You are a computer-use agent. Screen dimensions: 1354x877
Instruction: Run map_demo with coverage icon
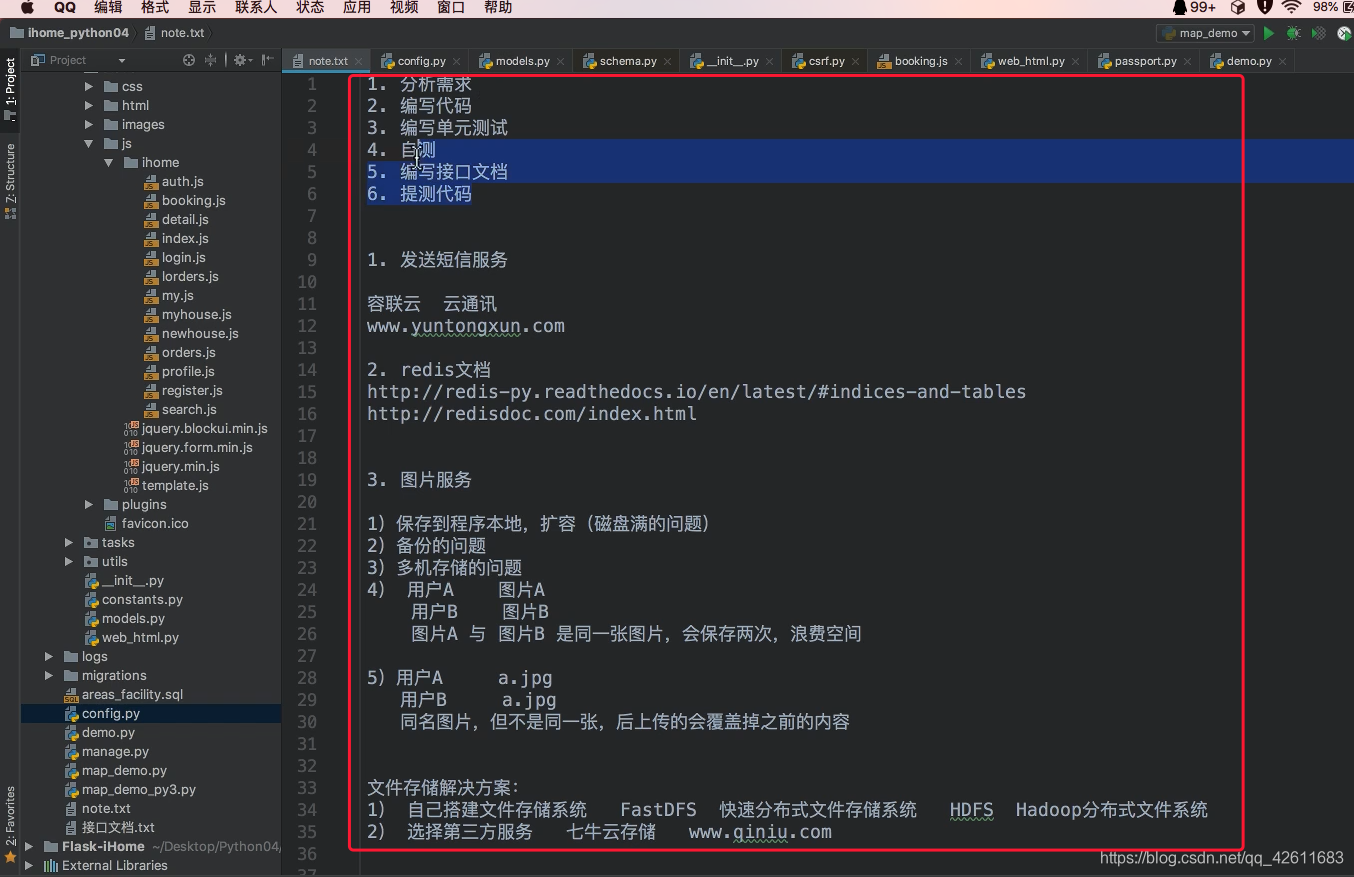tap(1319, 33)
